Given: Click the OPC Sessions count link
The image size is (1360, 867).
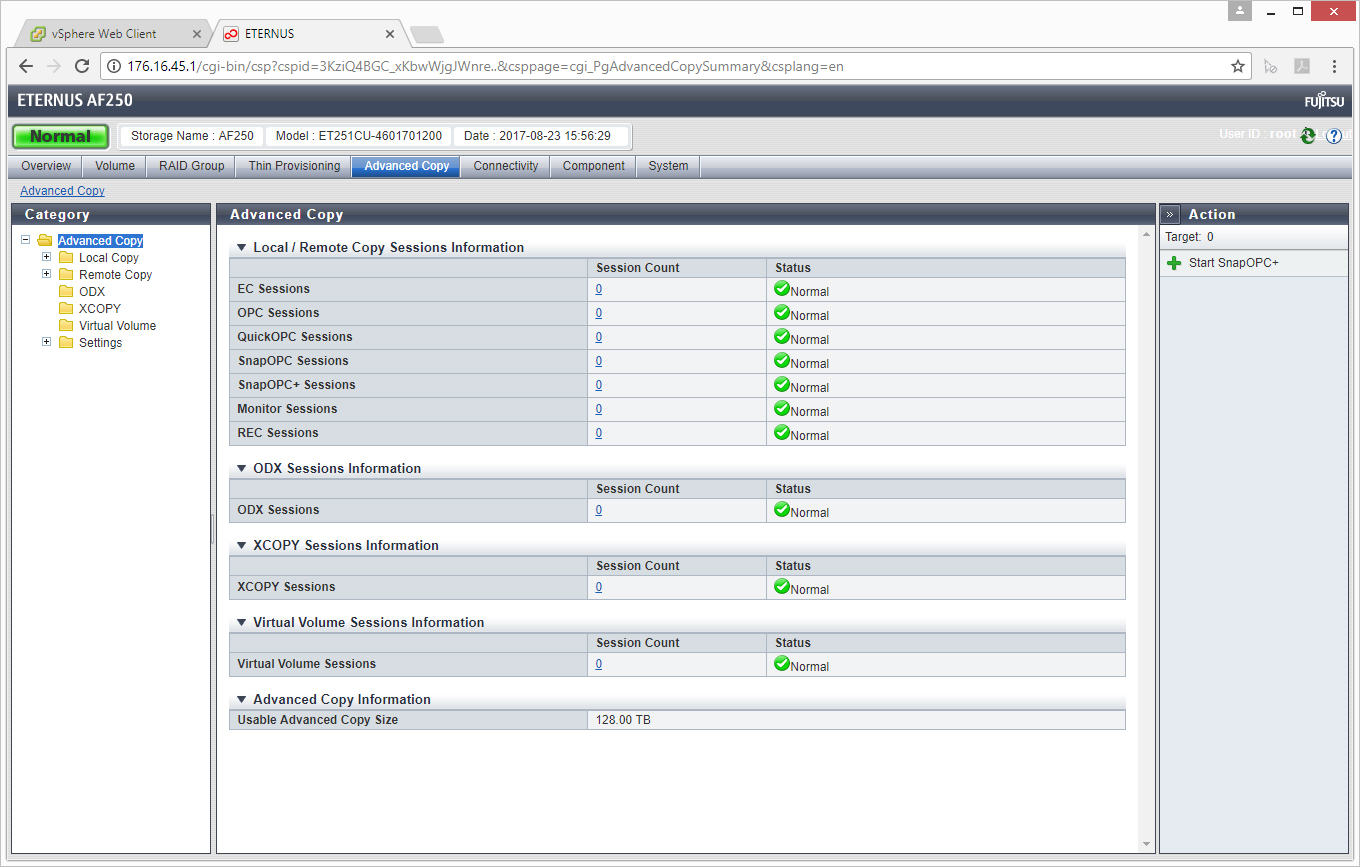Looking at the screenshot, I should [599, 313].
